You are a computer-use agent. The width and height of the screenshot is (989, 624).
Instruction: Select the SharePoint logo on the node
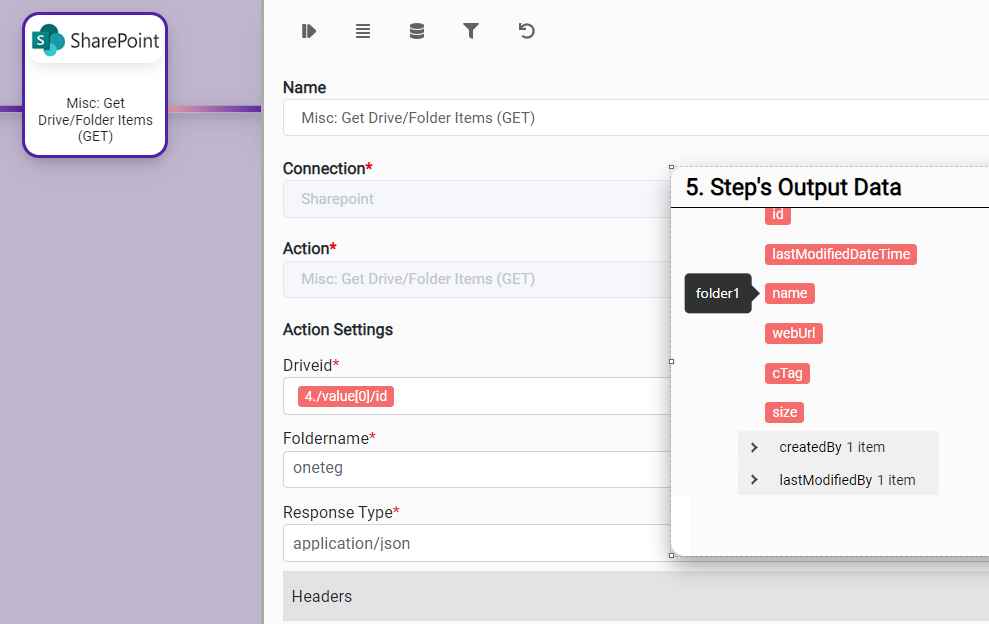[x=95, y=41]
